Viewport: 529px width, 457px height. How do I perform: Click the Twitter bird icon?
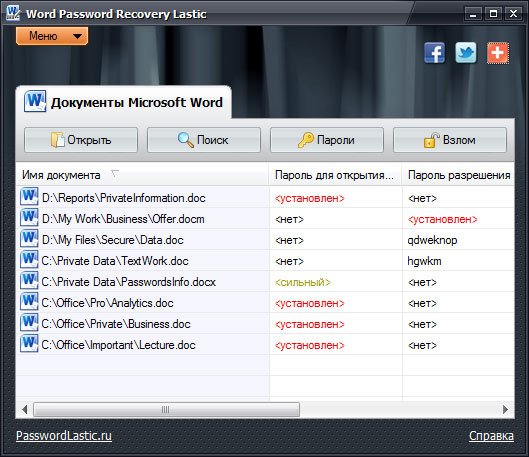466,53
